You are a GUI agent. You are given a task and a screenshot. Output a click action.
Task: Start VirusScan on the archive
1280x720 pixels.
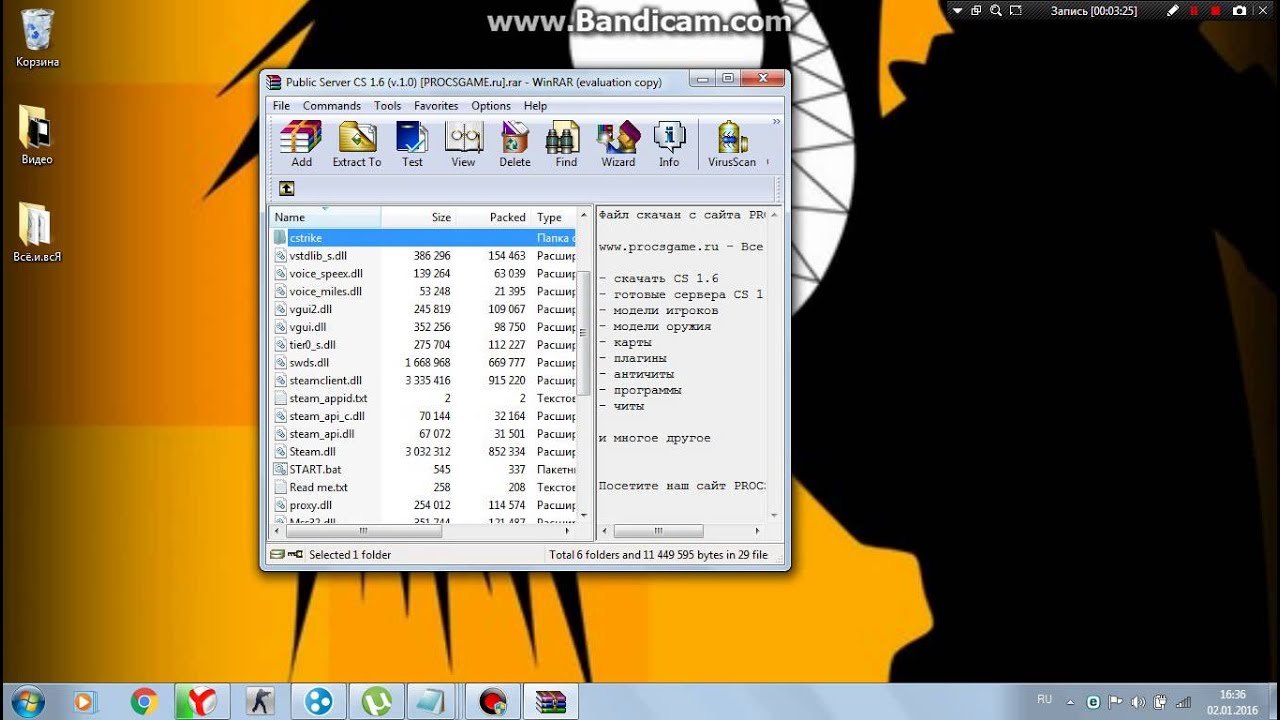pyautogui.click(x=732, y=144)
